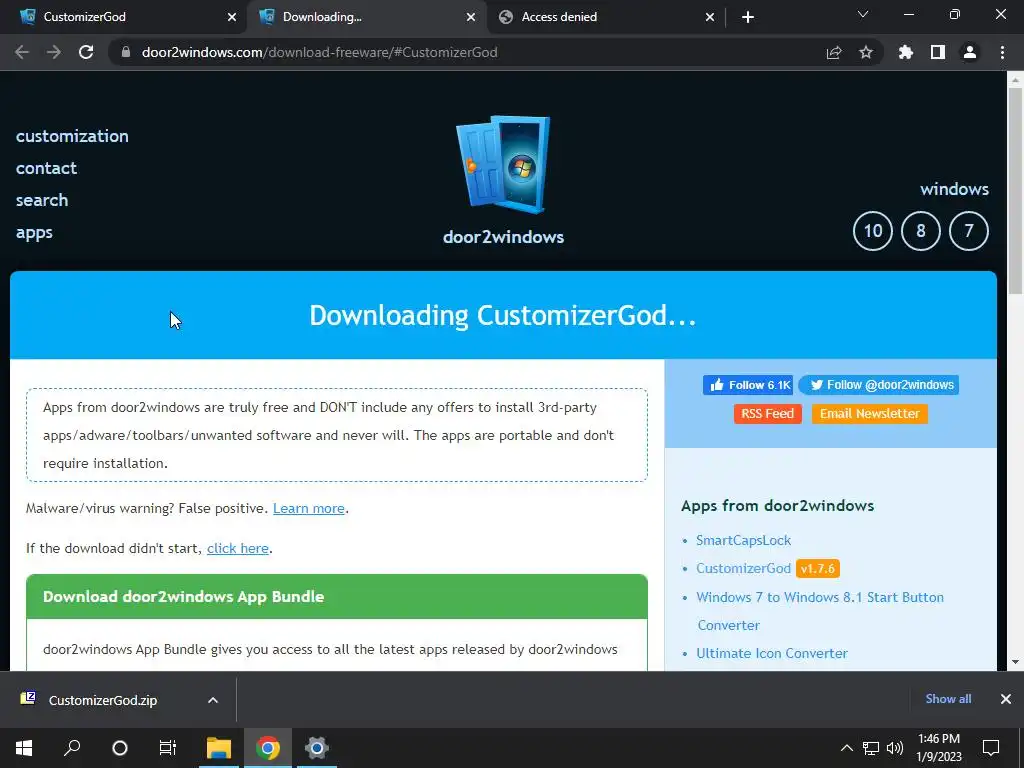Switch to the Access denied tab

pyautogui.click(x=606, y=17)
